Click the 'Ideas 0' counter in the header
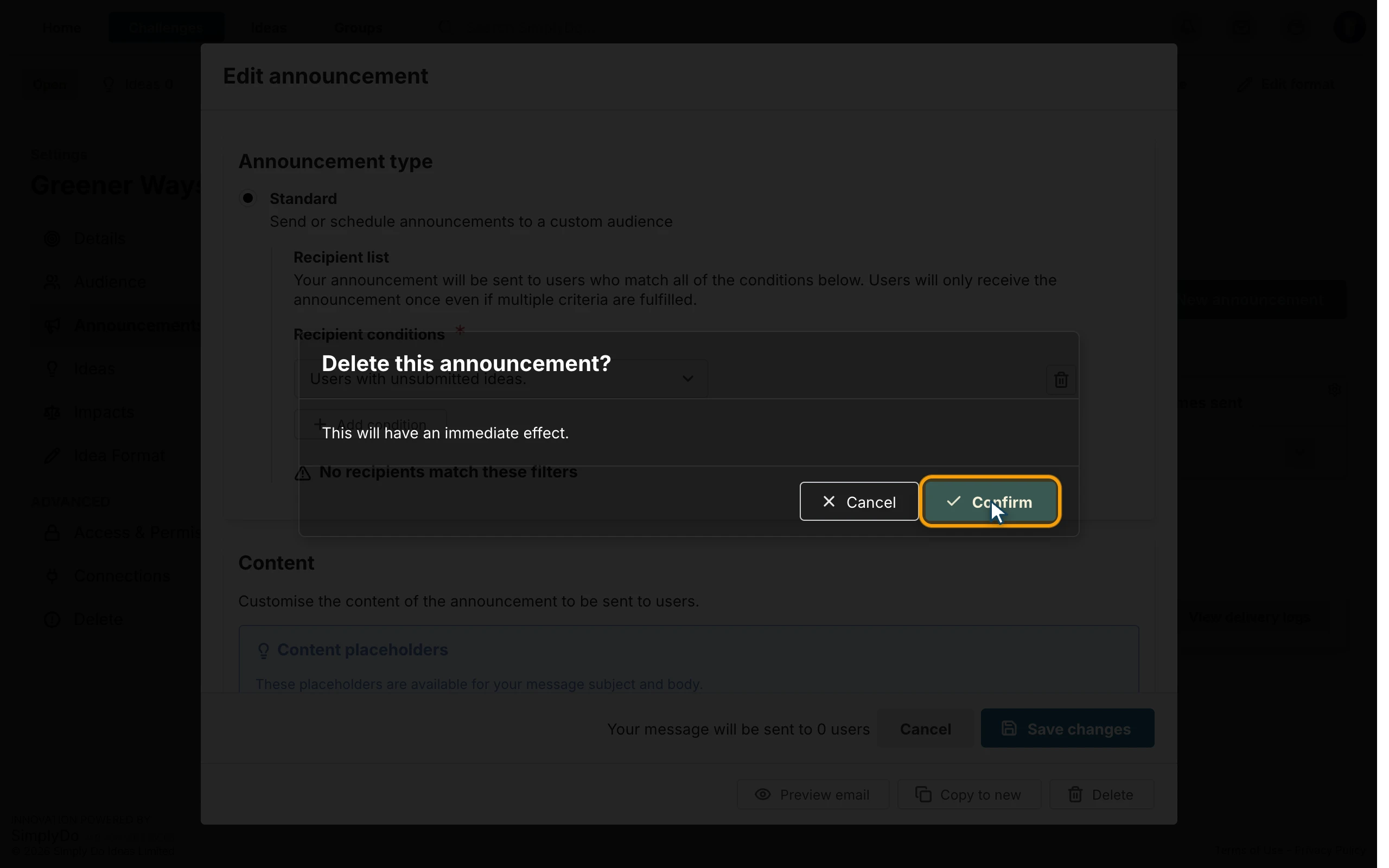Viewport: 1389px width, 868px height. [138, 85]
